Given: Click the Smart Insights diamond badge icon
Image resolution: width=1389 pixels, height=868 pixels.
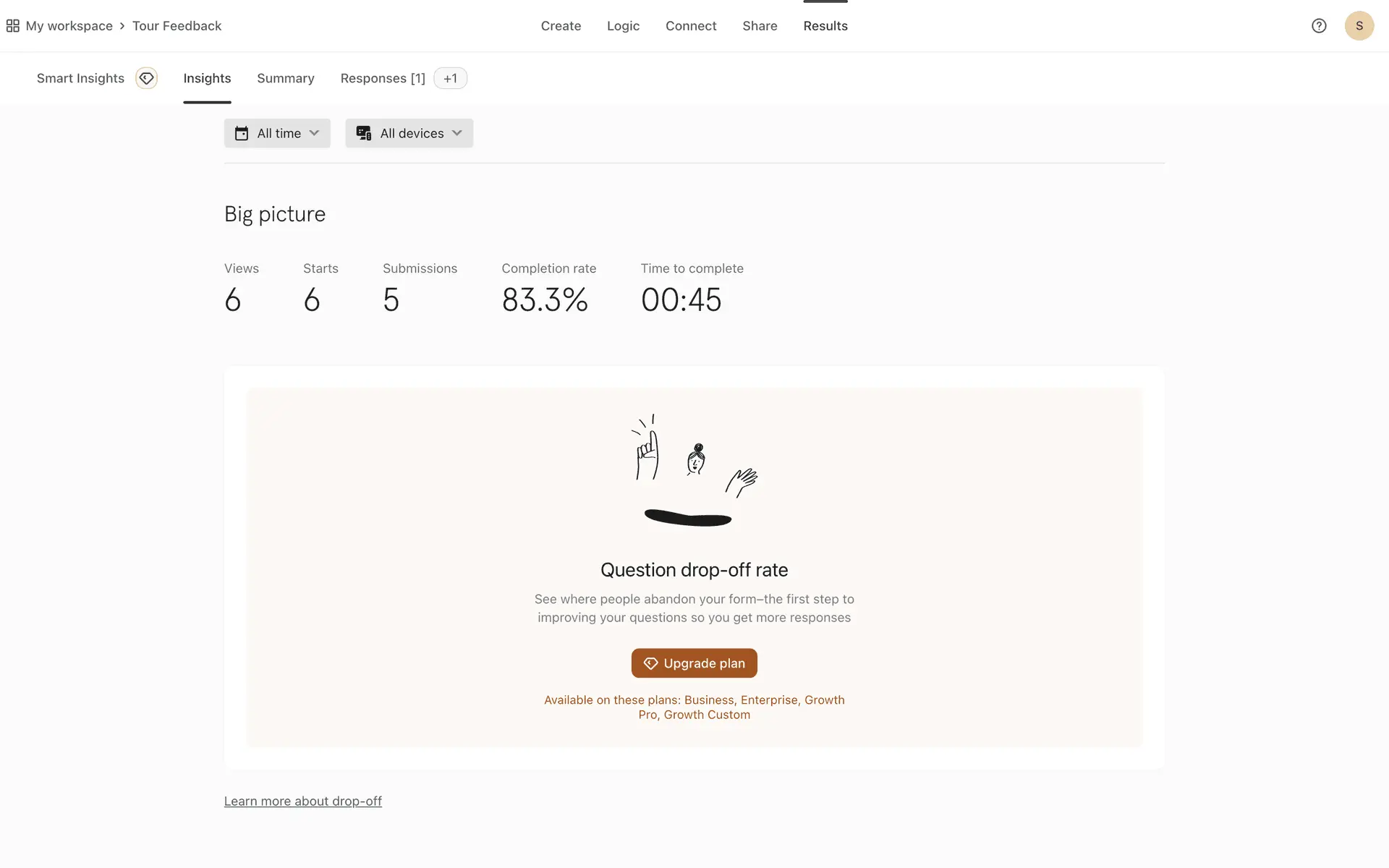Looking at the screenshot, I should (x=146, y=78).
